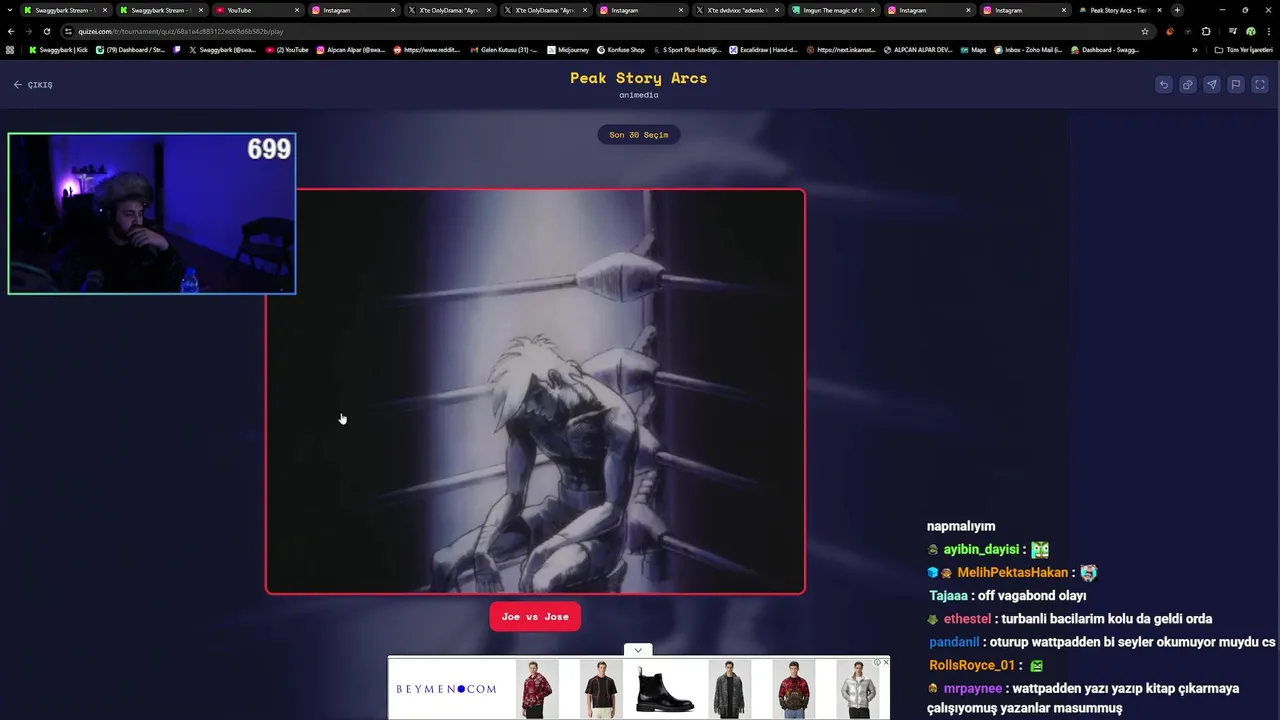Open the Dashboard - Swagg bookmark

click(x=1105, y=50)
